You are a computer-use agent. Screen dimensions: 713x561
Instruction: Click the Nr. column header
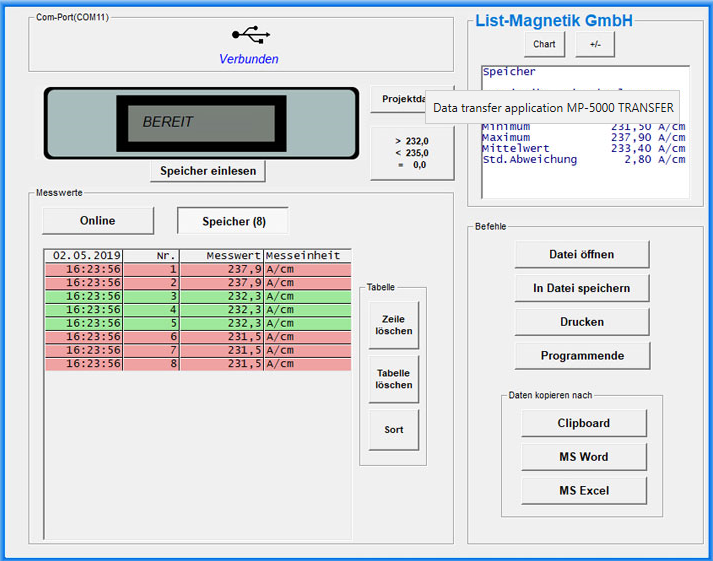point(151,255)
